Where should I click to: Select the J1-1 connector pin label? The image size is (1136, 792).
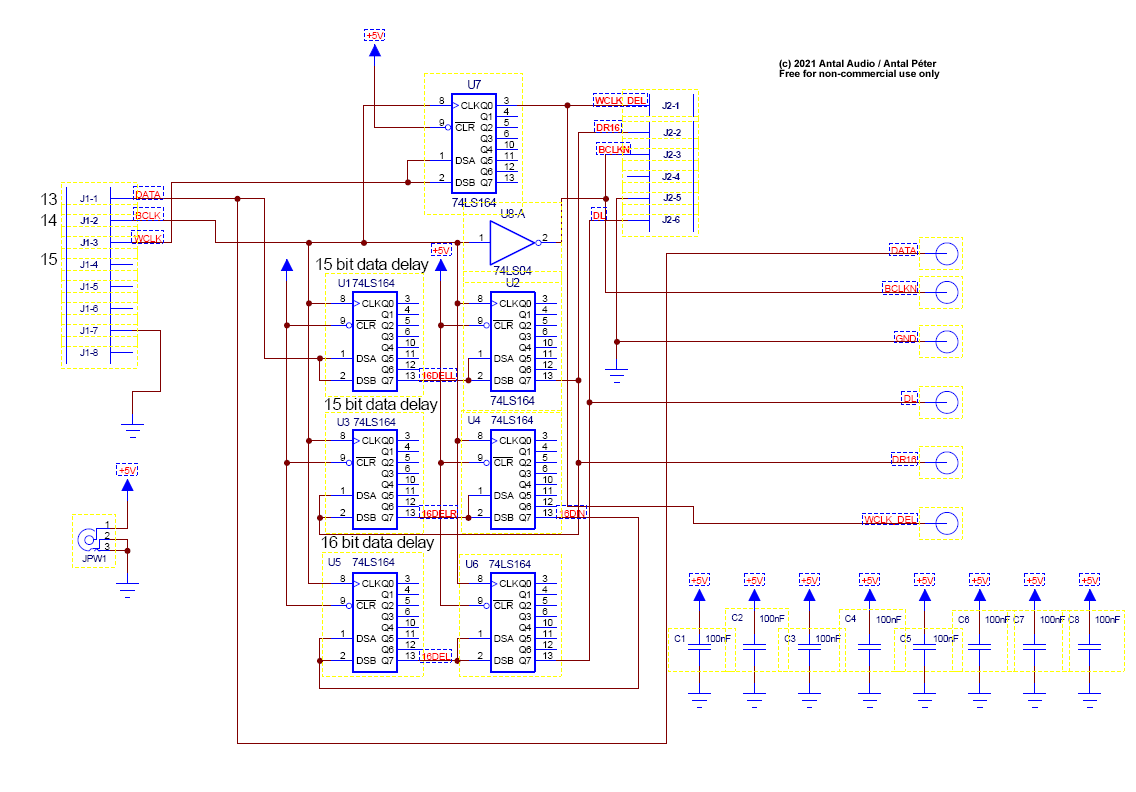pyautogui.click(x=89, y=199)
